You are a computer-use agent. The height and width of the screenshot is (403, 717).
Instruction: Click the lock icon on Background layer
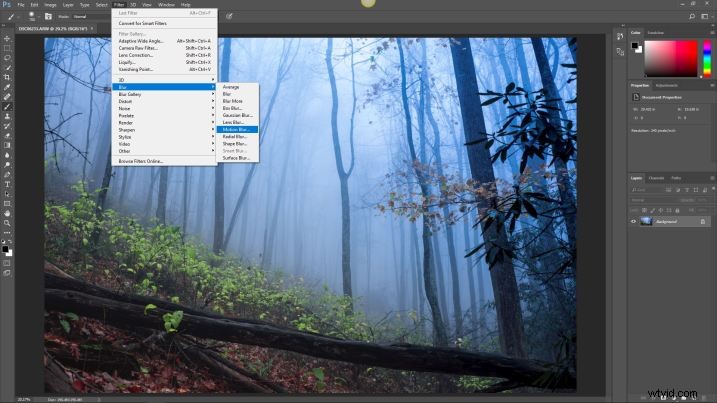[x=703, y=222]
